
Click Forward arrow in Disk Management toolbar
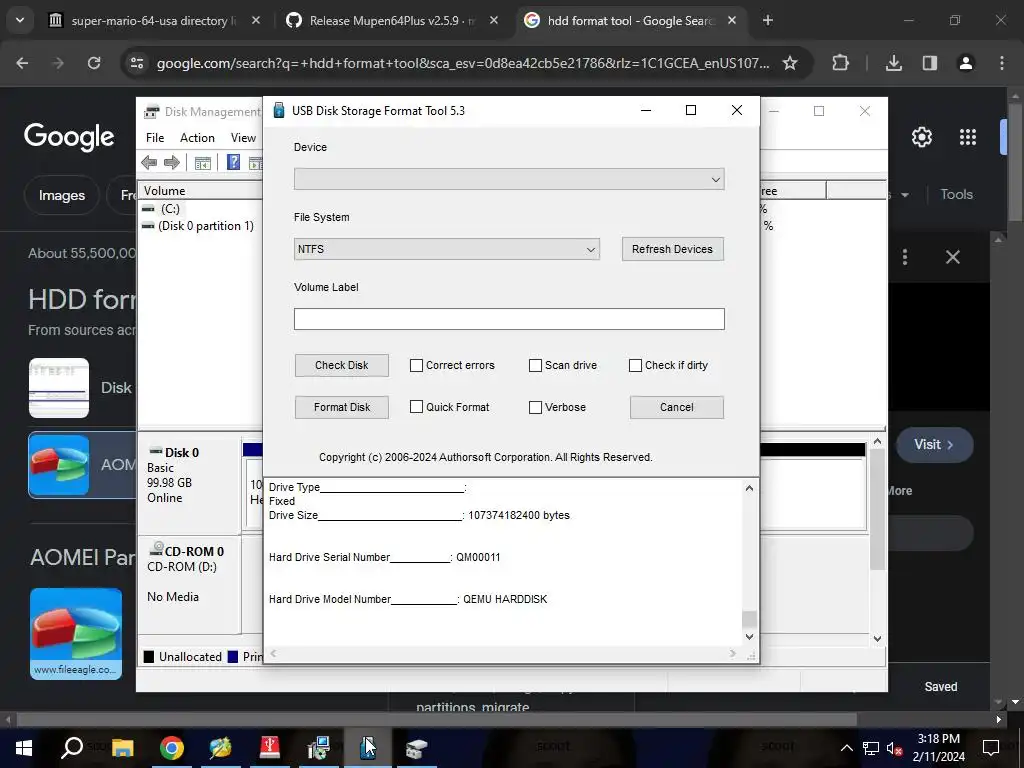[172, 163]
